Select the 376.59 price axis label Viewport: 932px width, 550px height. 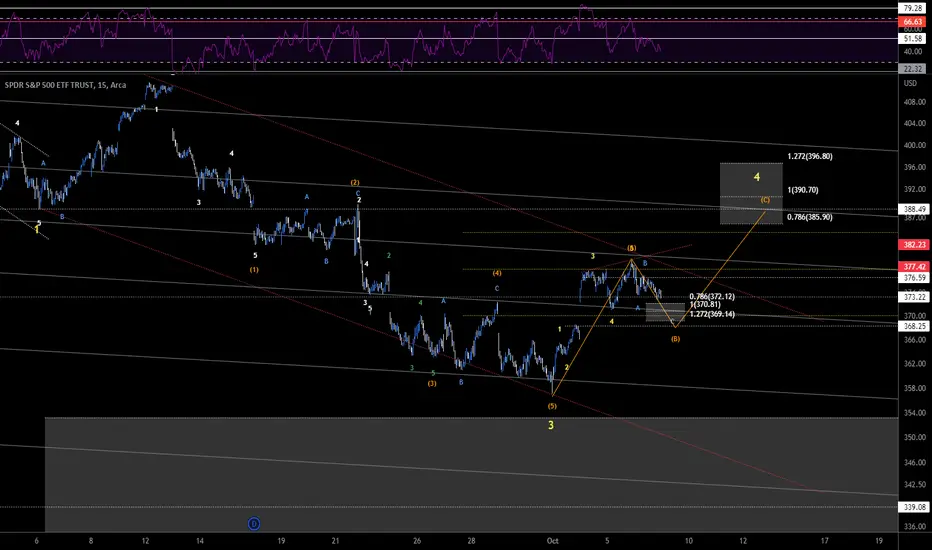pyautogui.click(x=915, y=278)
